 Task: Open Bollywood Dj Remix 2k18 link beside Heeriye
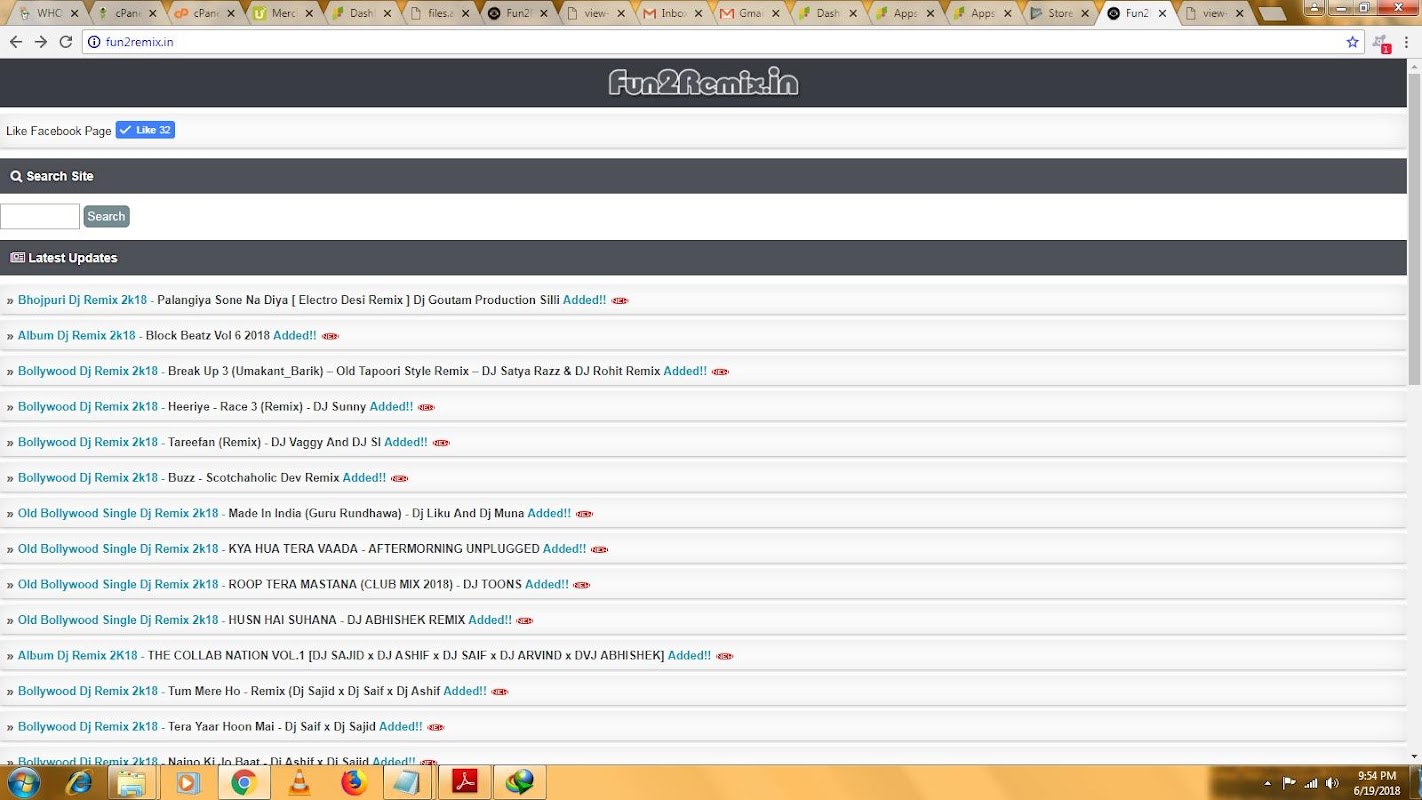(88, 407)
